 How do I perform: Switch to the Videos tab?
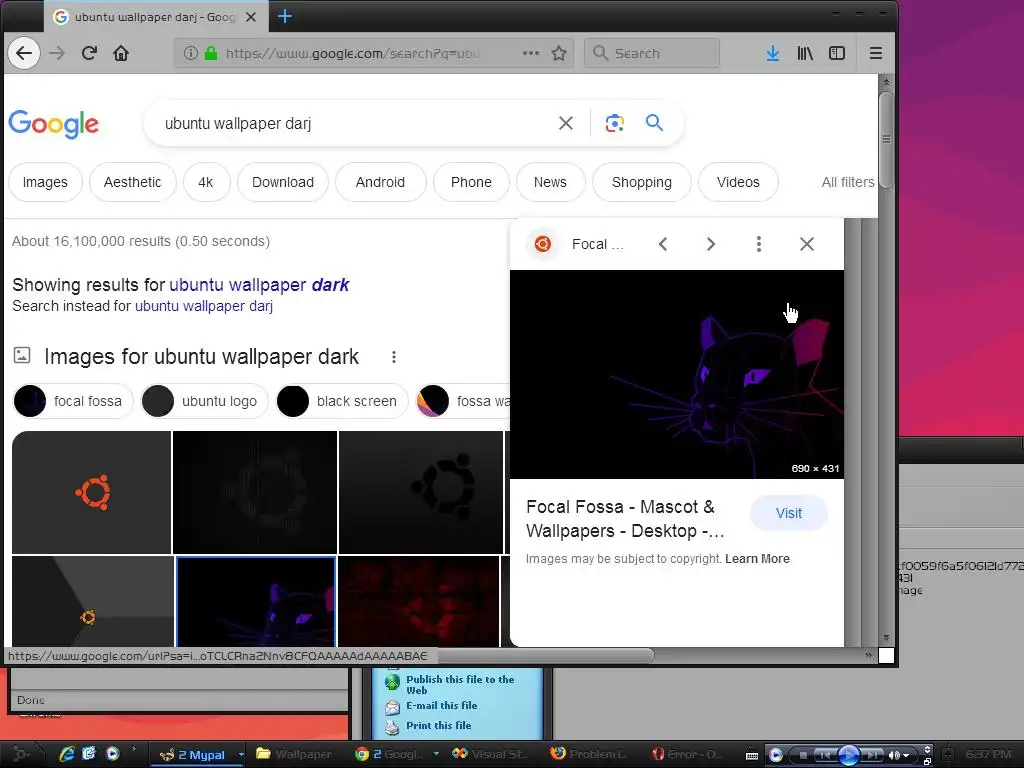click(x=738, y=182)
